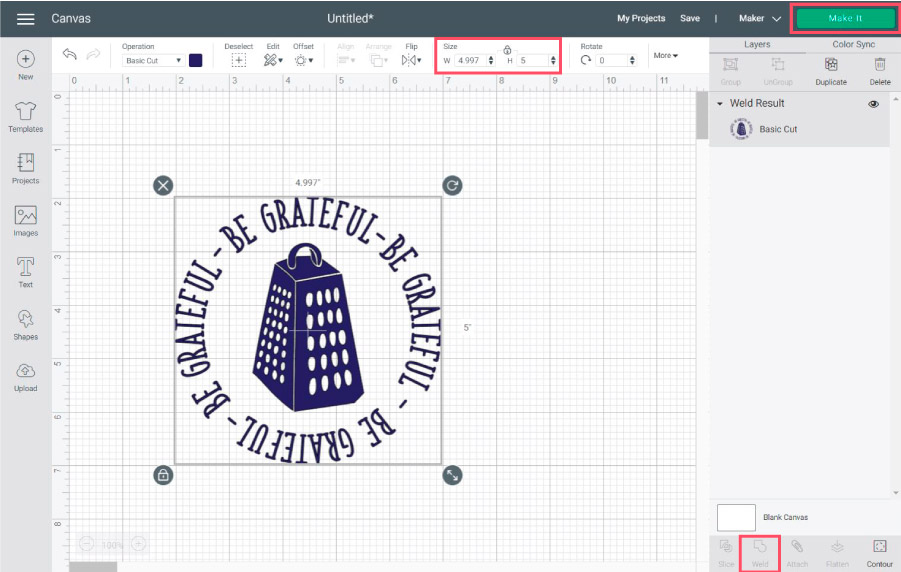The height and width of the screenshot is (572, 901).
Task: Click the Undo arrow
Action: (x=69, y=55)
